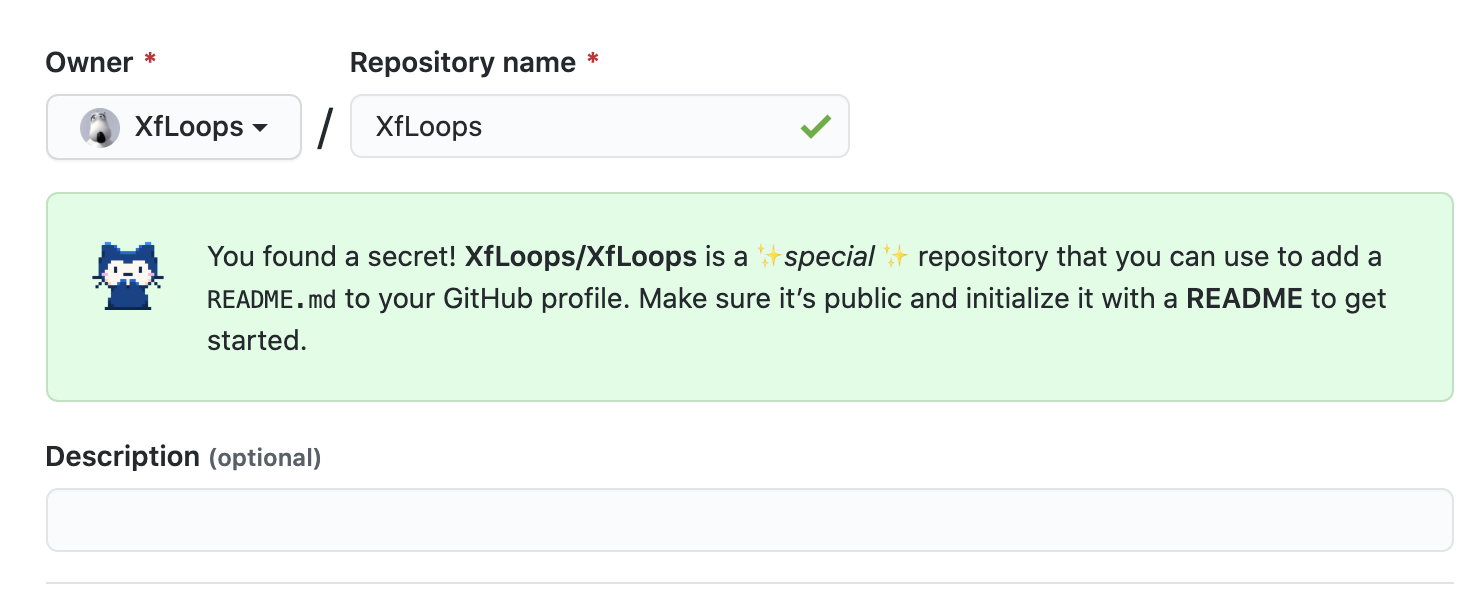Image resolution: width=1480 pixels, height=594 pixels.
Task: Click the sparkle emoji after "special"
Action: pyautogui.click(x=896, y=257)
